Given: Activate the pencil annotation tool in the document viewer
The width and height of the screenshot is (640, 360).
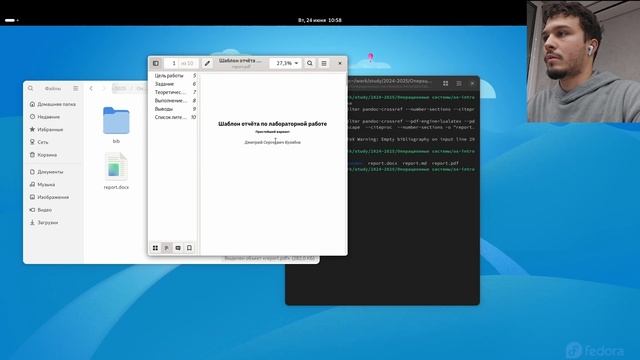Looking at the screenshot, I should tap(207, 63).
